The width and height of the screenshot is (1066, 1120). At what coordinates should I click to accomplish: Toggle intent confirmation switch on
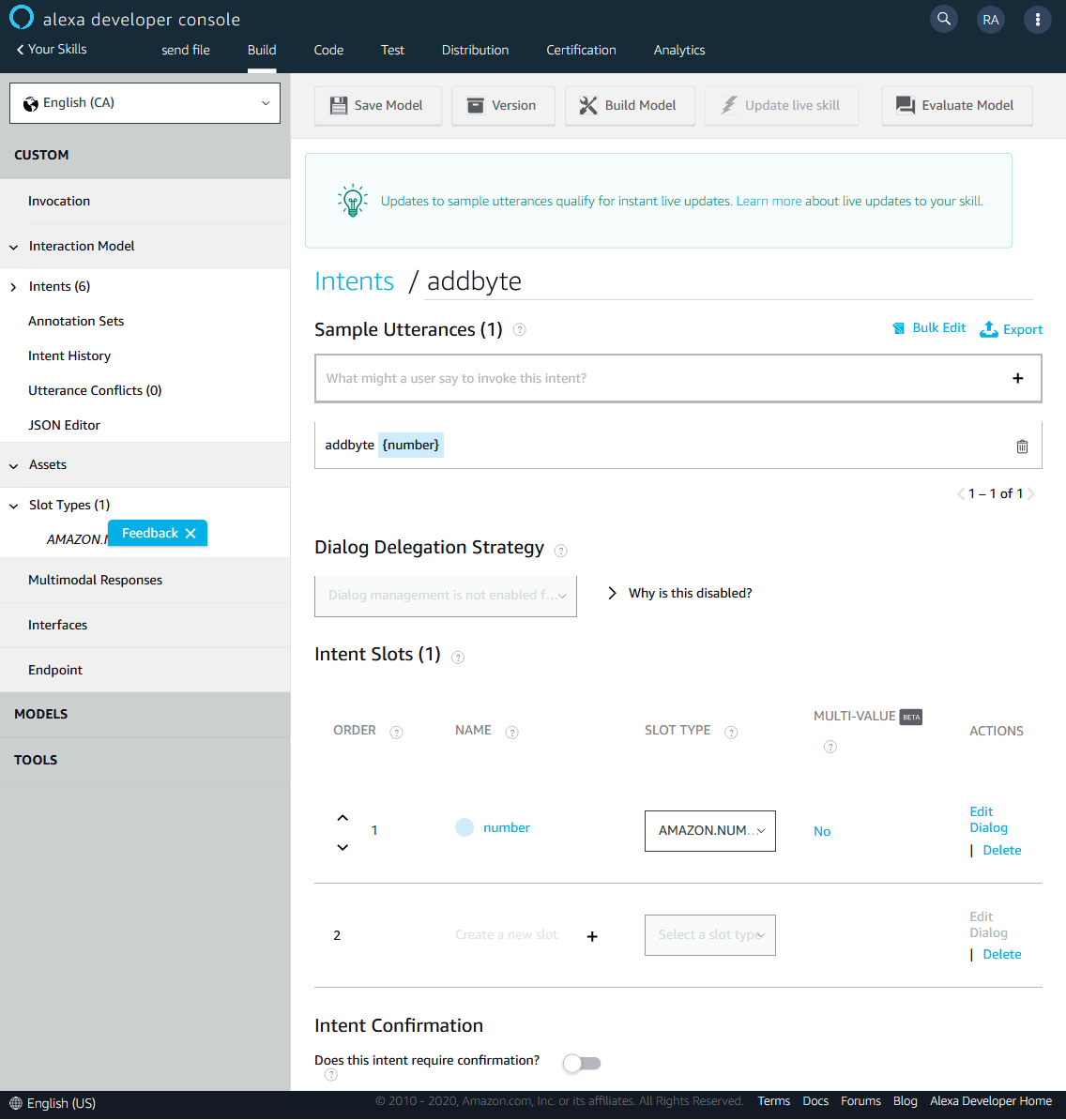tap(582, 1063)
